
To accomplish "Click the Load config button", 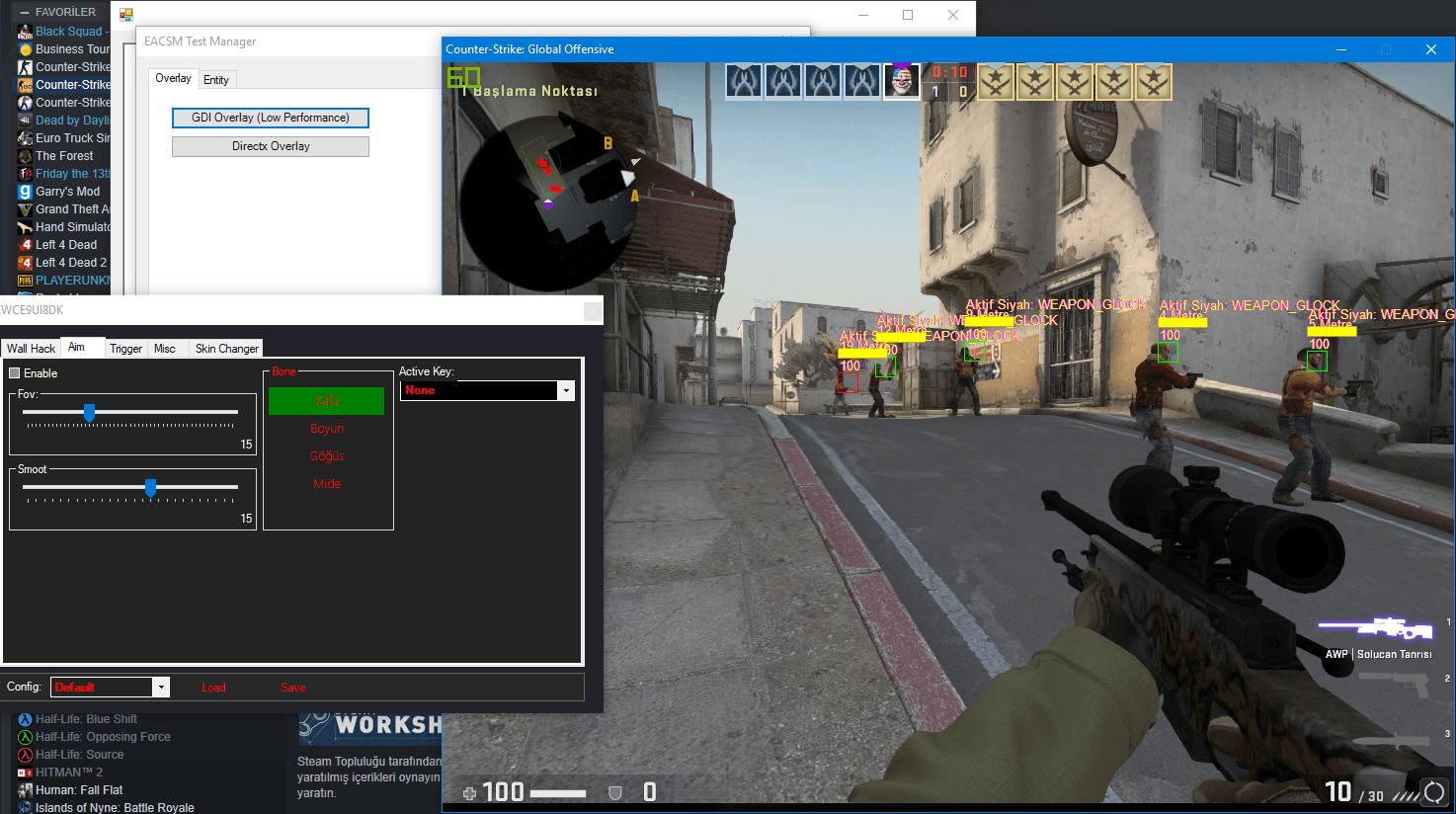I will pyautogui.click(x=213, y=688).
